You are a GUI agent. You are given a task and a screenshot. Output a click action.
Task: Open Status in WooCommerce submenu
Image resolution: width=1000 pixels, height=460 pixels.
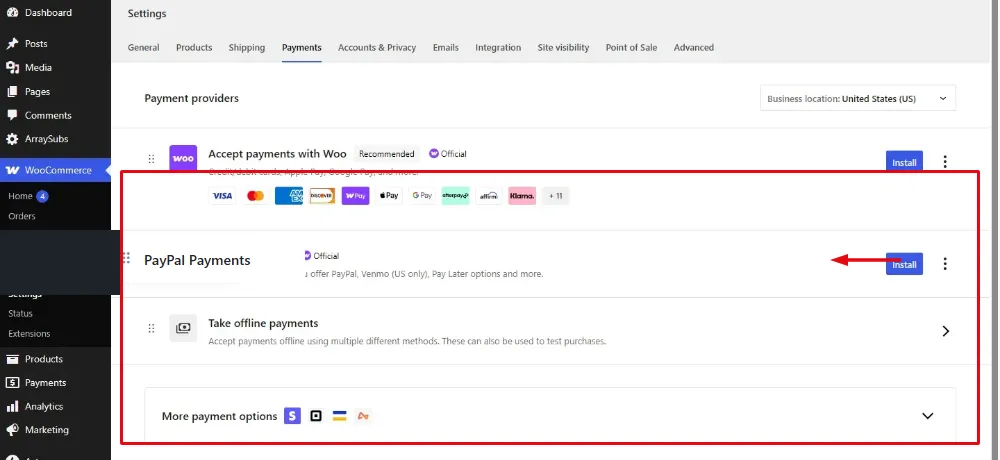coord(20,313)
